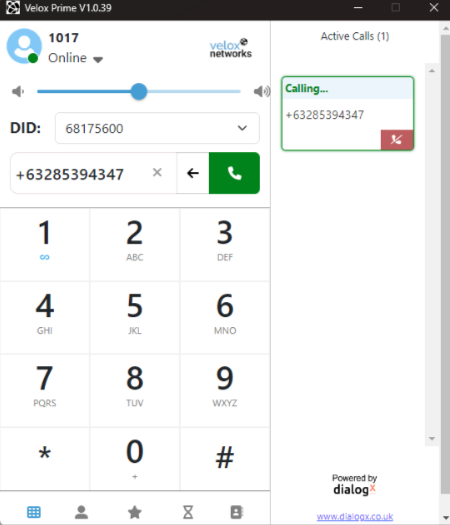Open the address book icon at the bottom
This screenshot has width=450, height=525.
coord(237,512)
